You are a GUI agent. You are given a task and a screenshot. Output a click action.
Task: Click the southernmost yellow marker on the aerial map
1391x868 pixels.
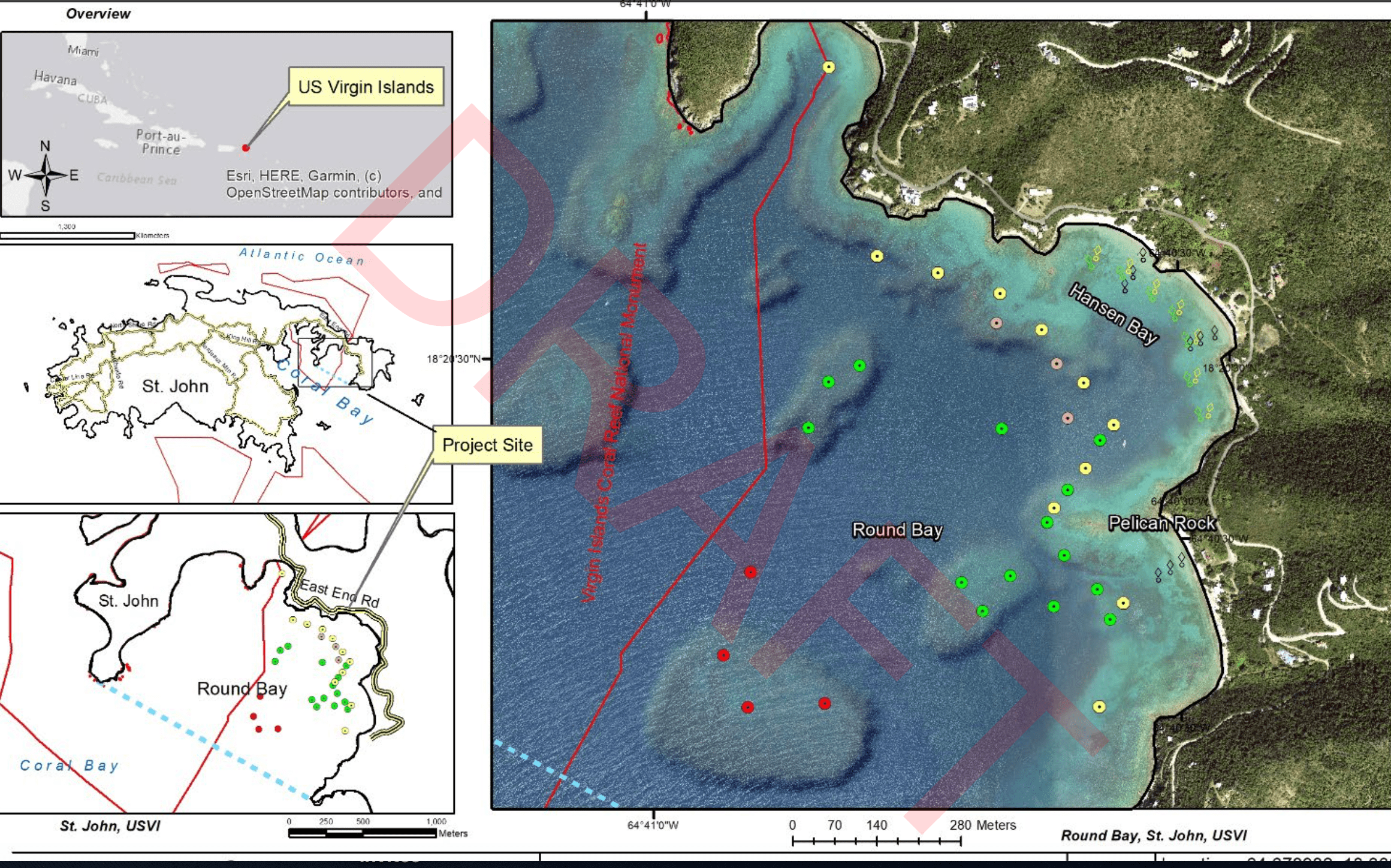point(1099,707)
